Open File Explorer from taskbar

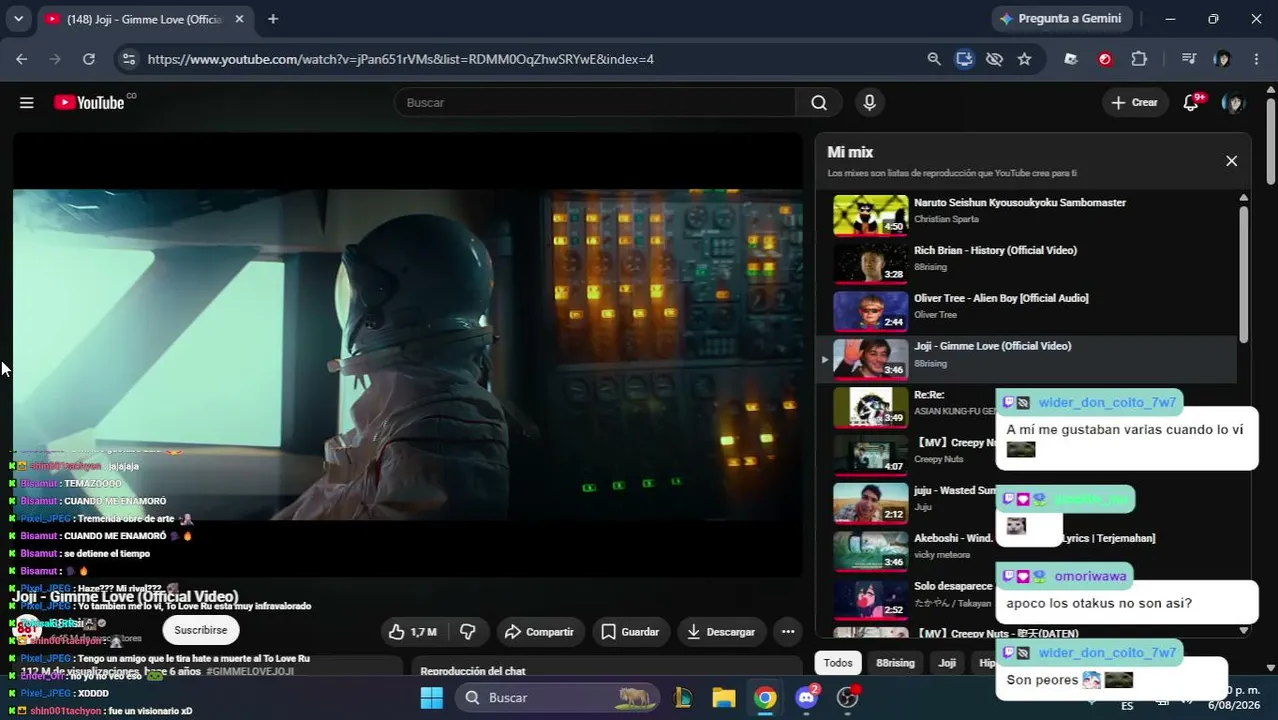[724, 697]
